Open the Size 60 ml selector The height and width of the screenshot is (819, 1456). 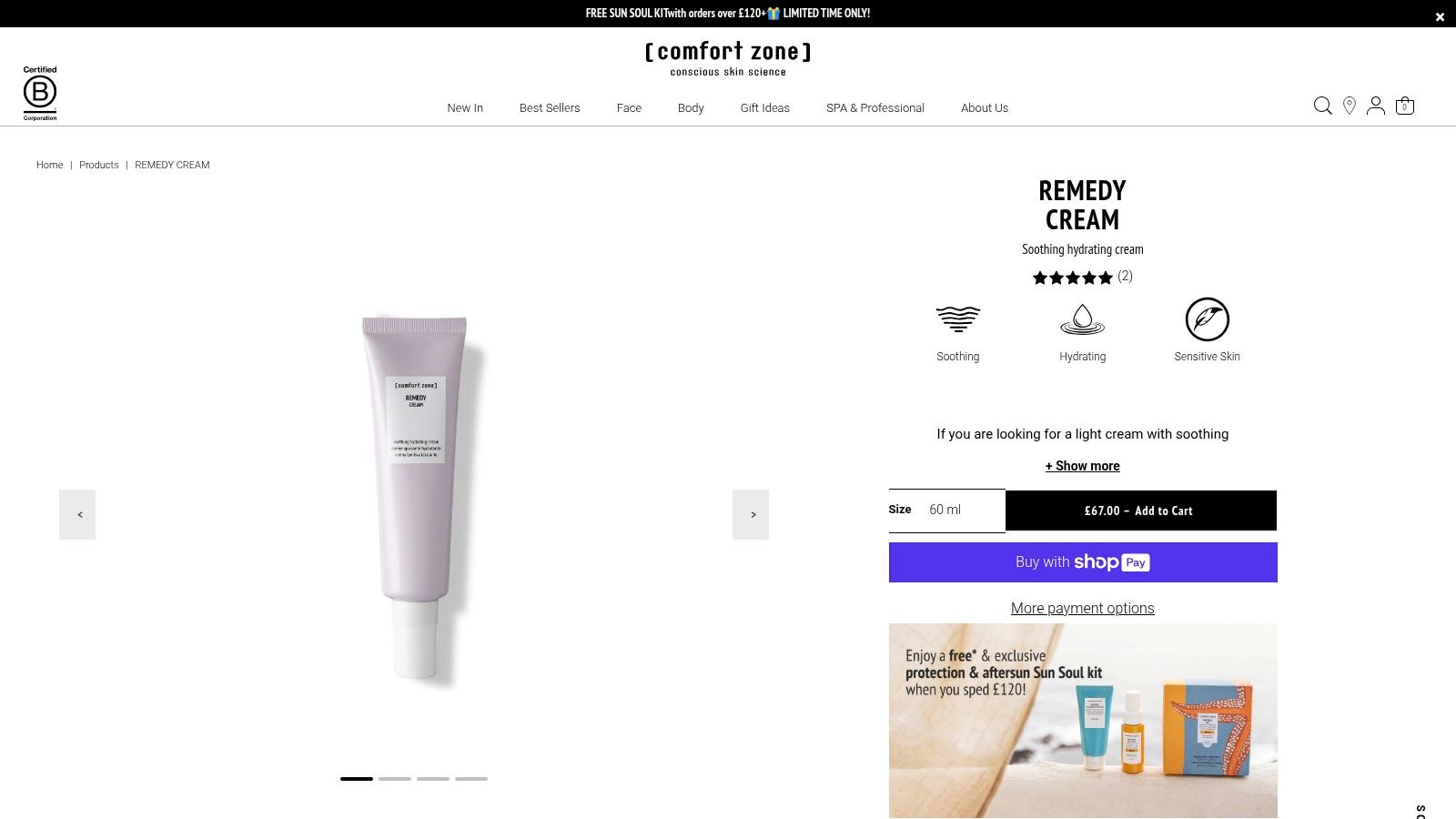coord(946,510)
